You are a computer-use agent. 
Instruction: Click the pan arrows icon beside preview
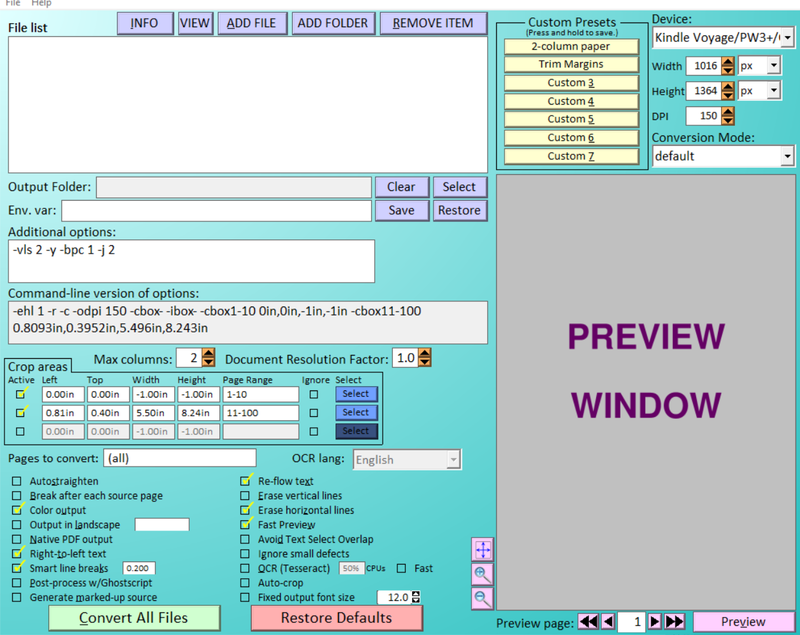coord(482,549)
